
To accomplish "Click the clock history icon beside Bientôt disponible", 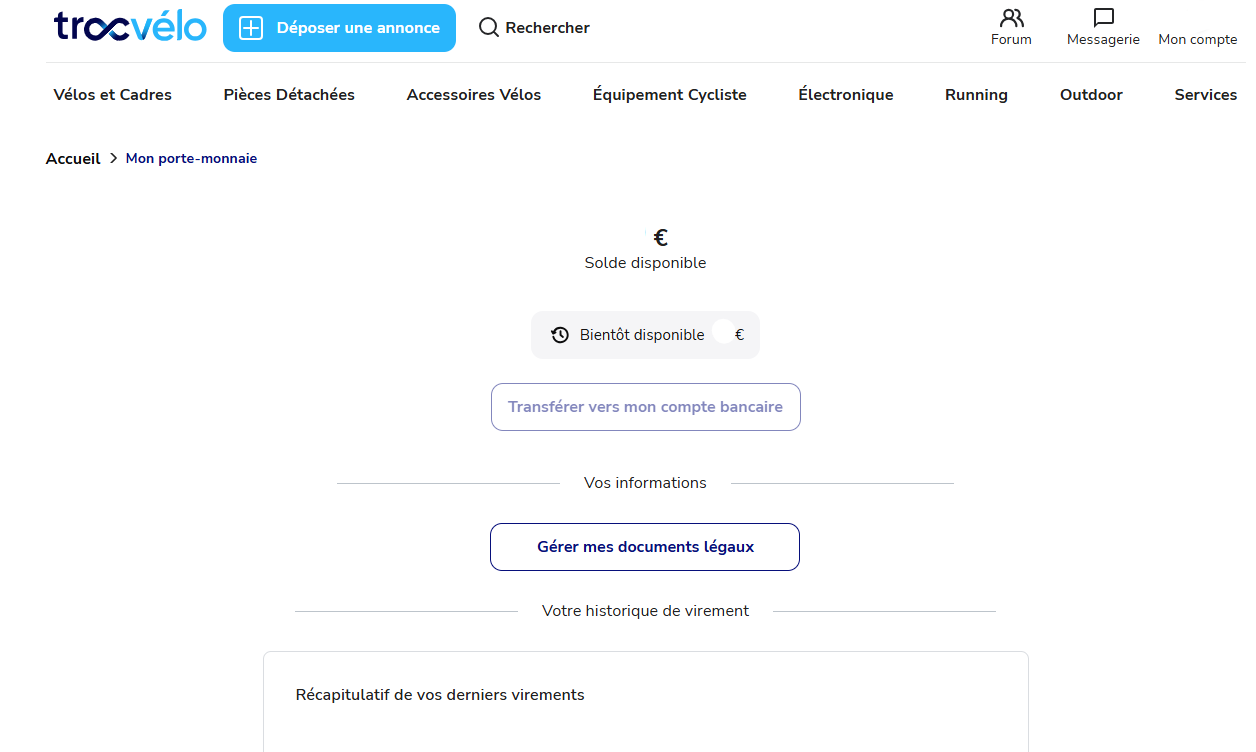I will tap(560, 335).
